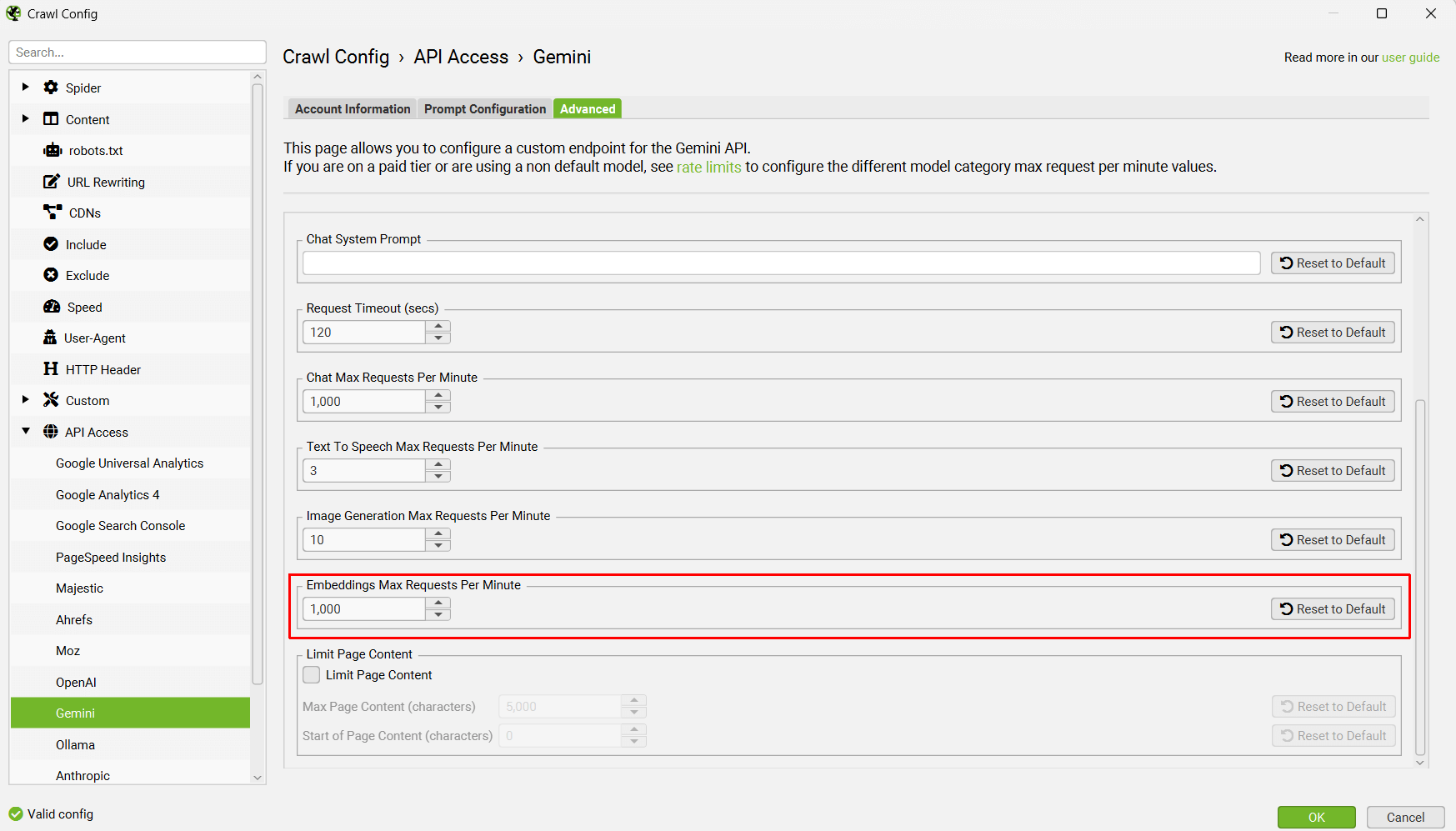The width and height of the screenshot is (1456, 831).
Task: Collapse the API Access tree section
Action: [26, 432]
